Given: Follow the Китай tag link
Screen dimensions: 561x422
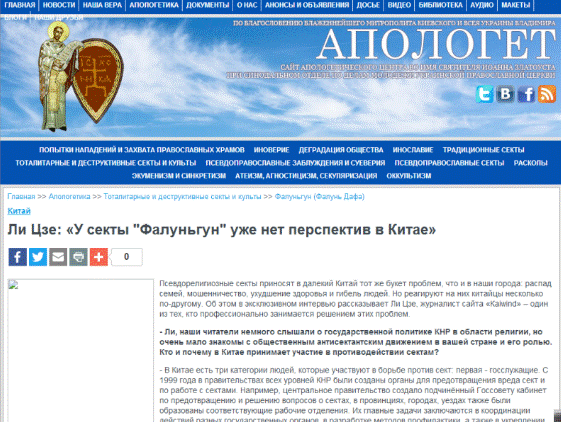Looking at the screenshot, I should coord(19,211).
